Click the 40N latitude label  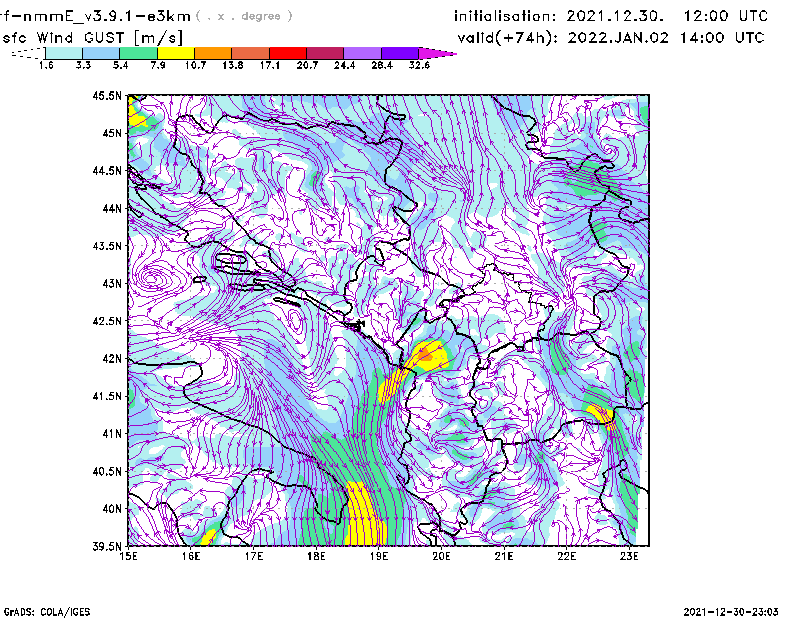click(112, 509)
